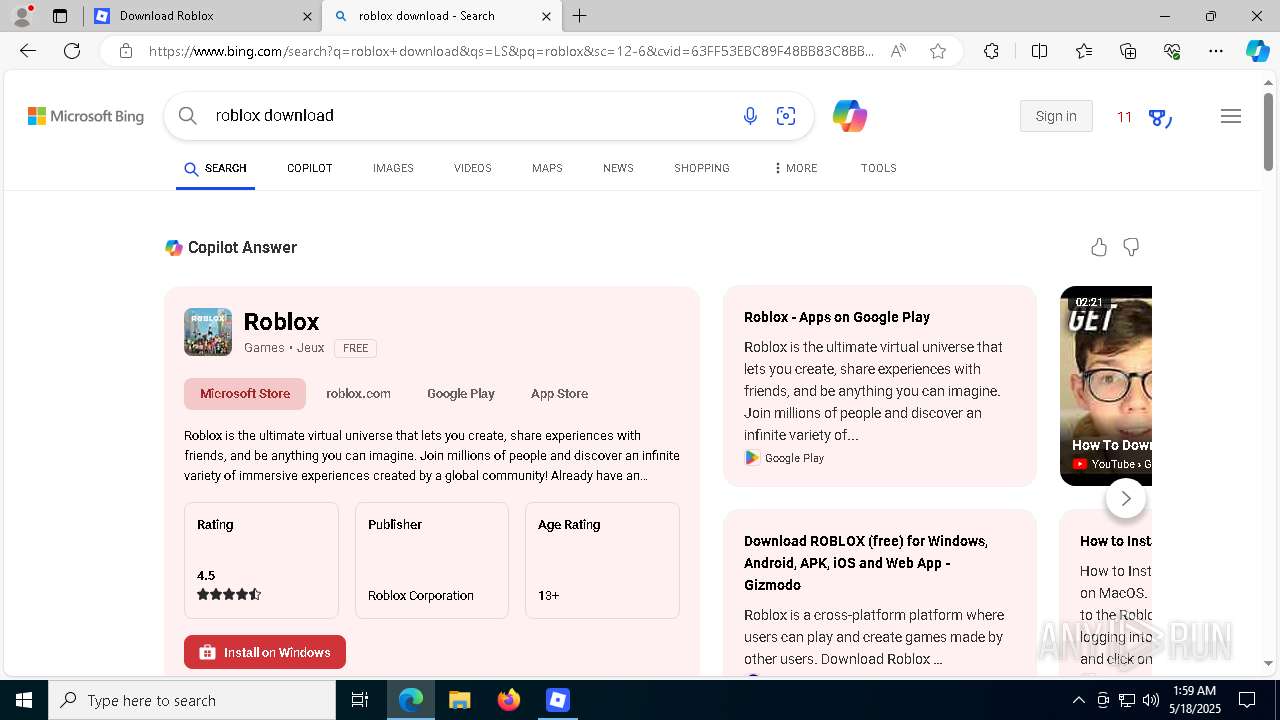This screenshot has height=720, width=1280.
Task: Click the Roblox title heading
Action: point(281,321)
